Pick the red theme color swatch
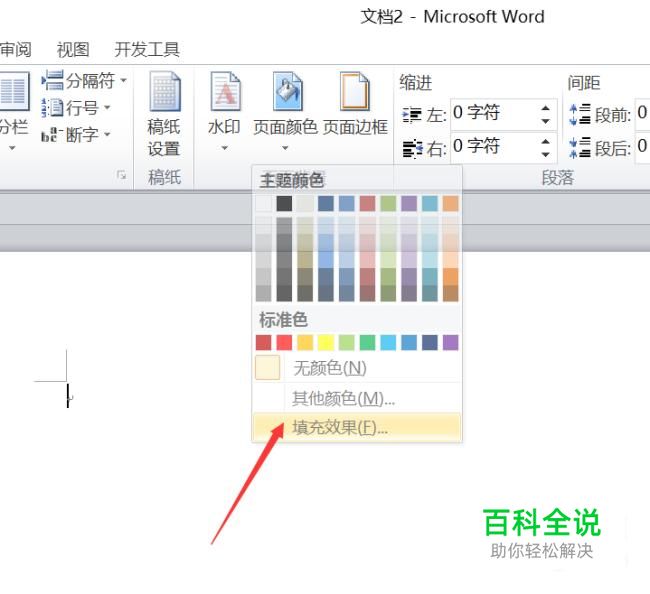Screen dimensions: 650x594 pos(367,204)
